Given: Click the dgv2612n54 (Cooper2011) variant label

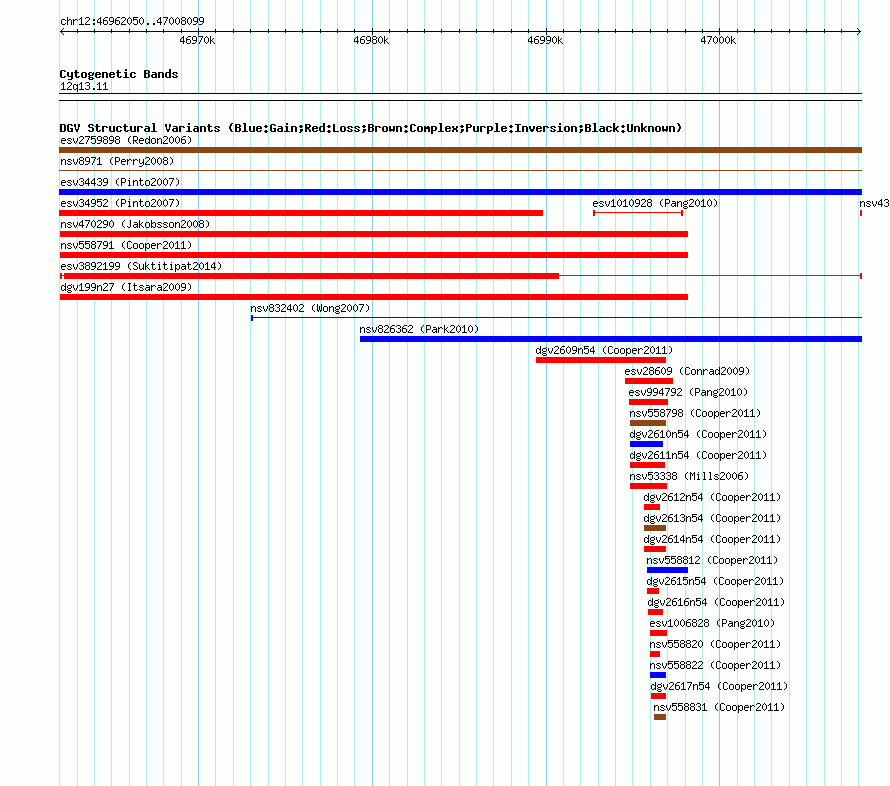Looking at the screenshot, I should pos(712,497).
